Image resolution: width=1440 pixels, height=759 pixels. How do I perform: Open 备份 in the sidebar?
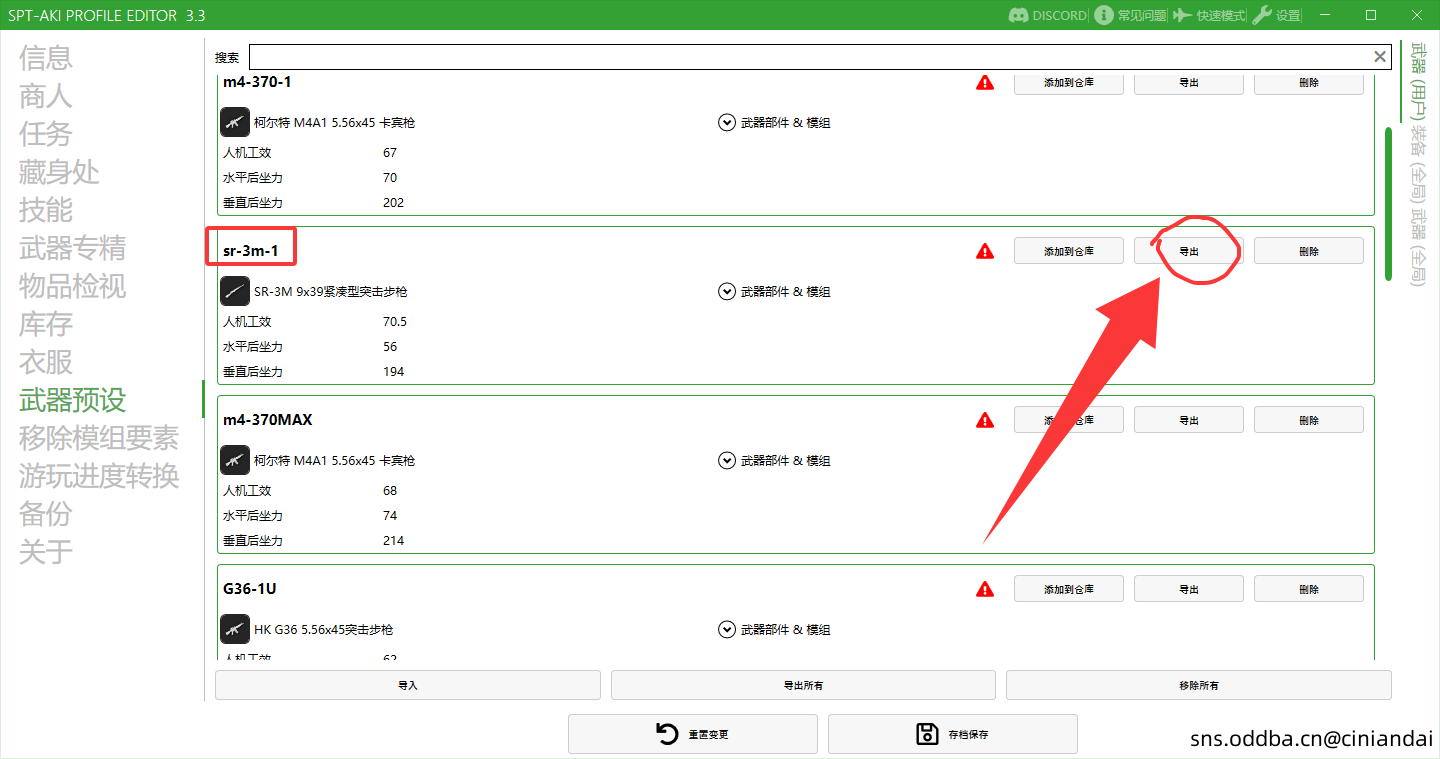pos(46,514)
